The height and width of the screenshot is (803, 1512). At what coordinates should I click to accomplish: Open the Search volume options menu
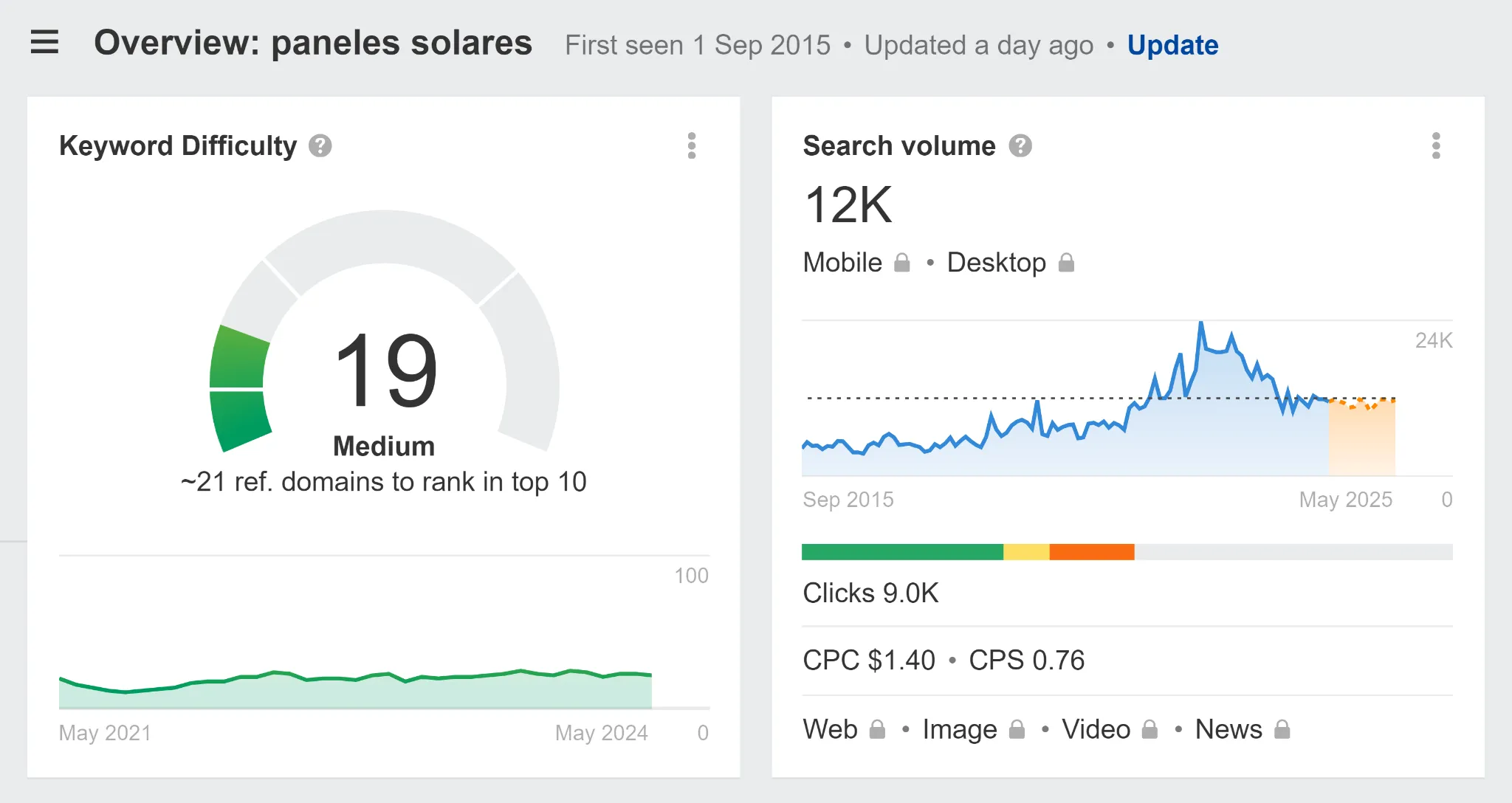point(1436,146)
